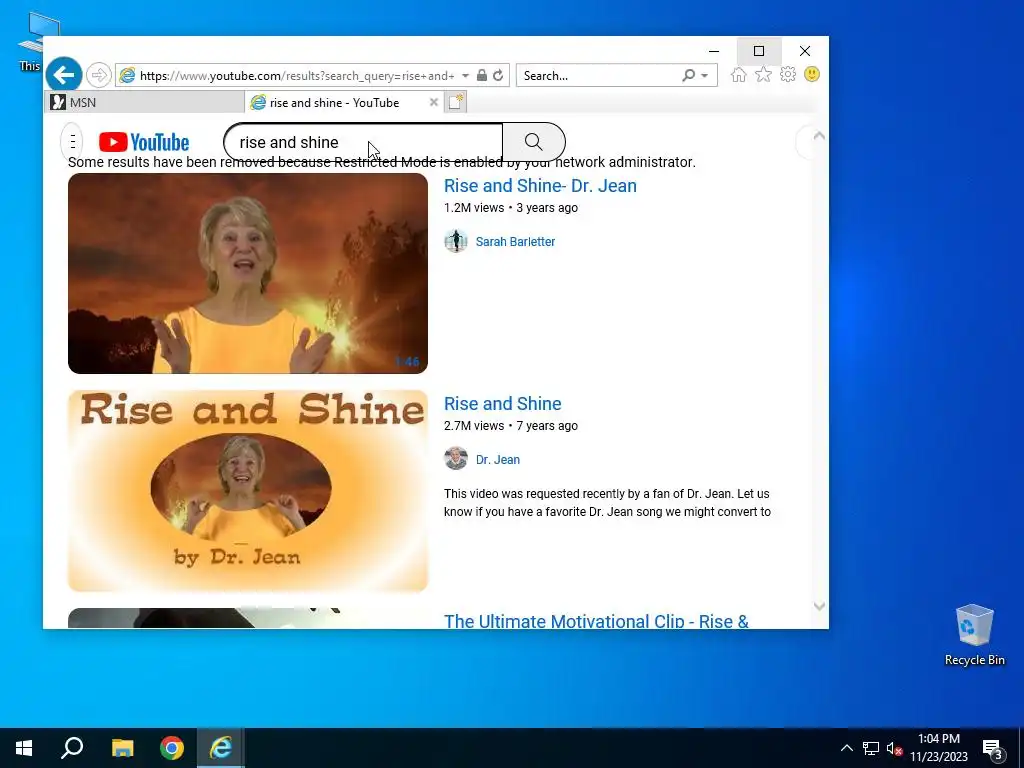Click the YouTube URL address field
1024x768 pixels.
pyautogui.click(x=297, y=76)
